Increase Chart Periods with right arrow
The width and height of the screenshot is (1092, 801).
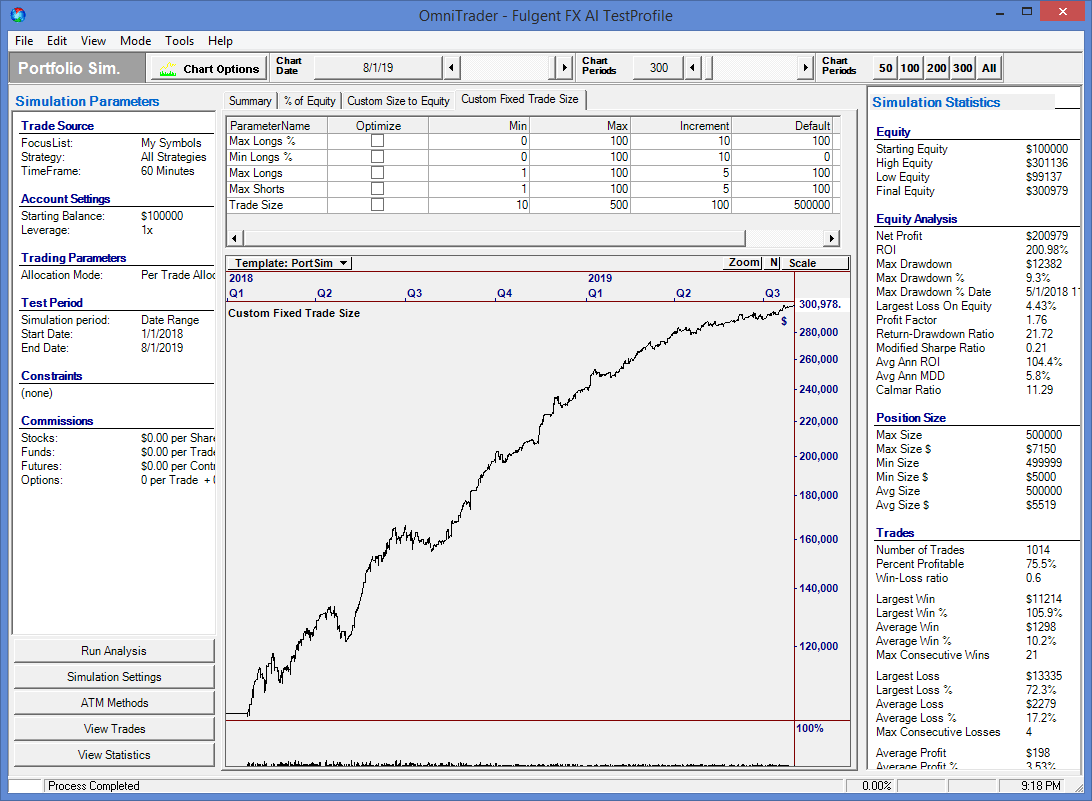[x=806, y=68]
